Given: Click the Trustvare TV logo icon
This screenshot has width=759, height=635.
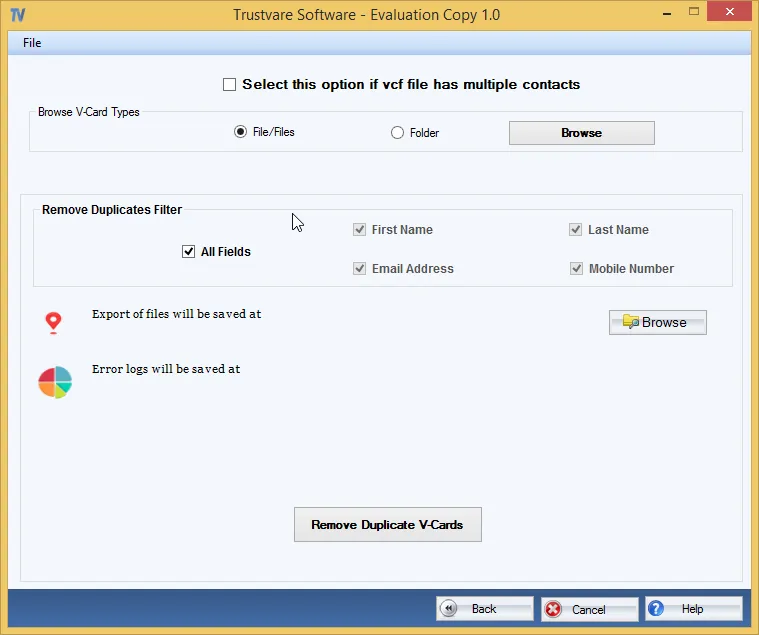Looking at the screenshot, I should (x=17, y=15).
